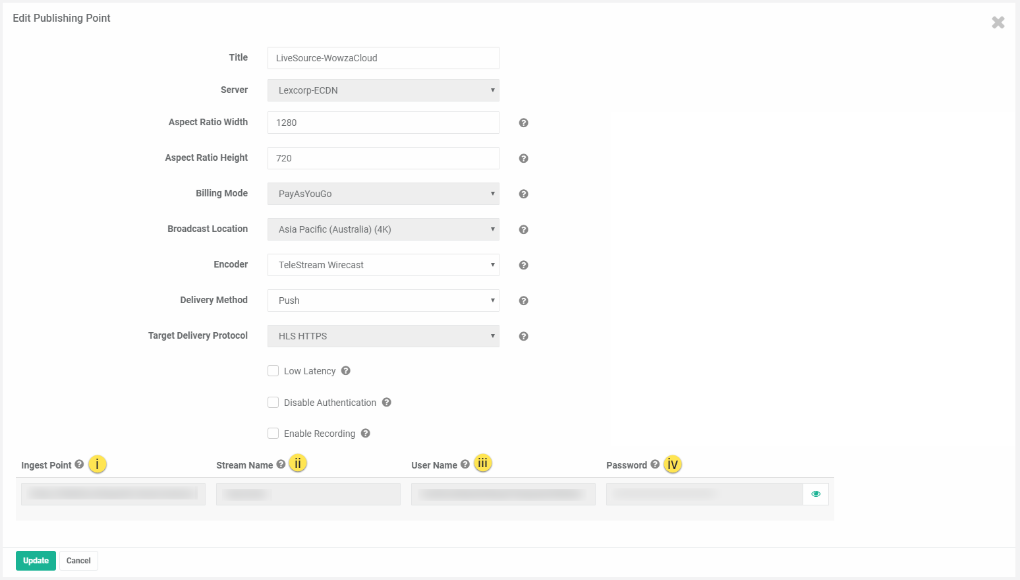The width and height of the screenshot is (1020, 580).
Task: Open the Broadcast Location dropdown
Action: pos(383,230)
